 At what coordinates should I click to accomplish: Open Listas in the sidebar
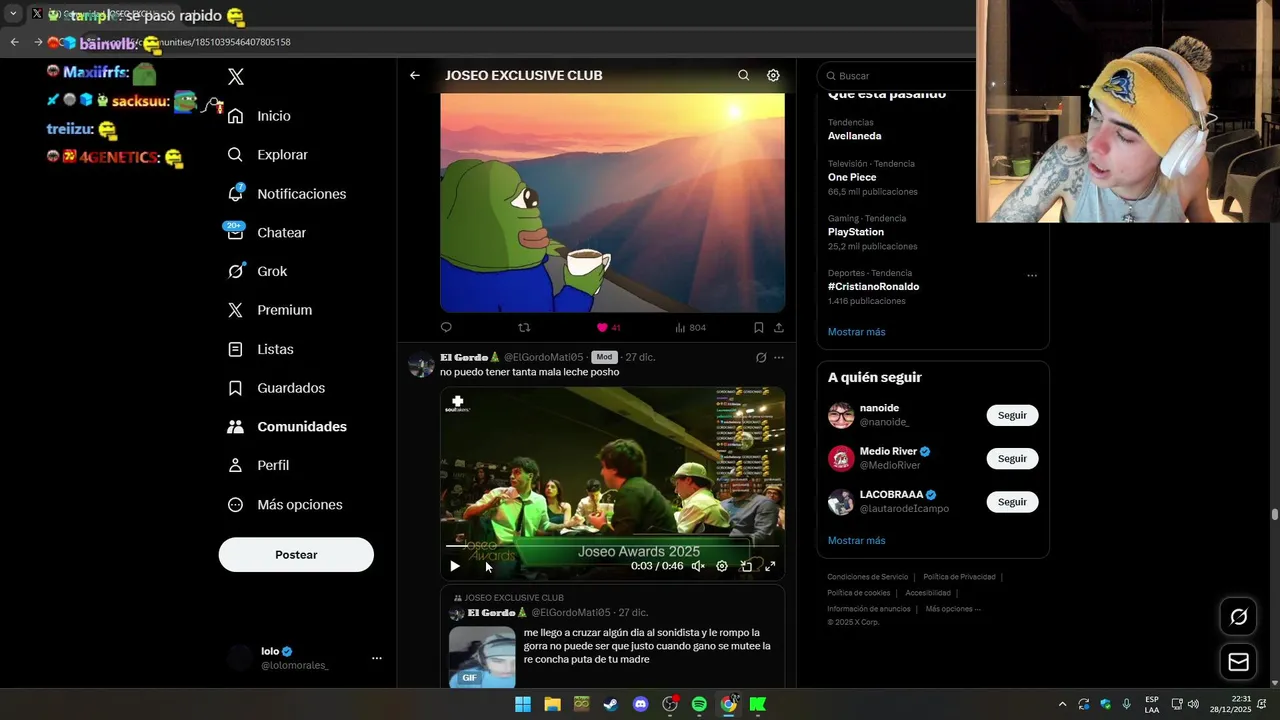click(260, 349)
